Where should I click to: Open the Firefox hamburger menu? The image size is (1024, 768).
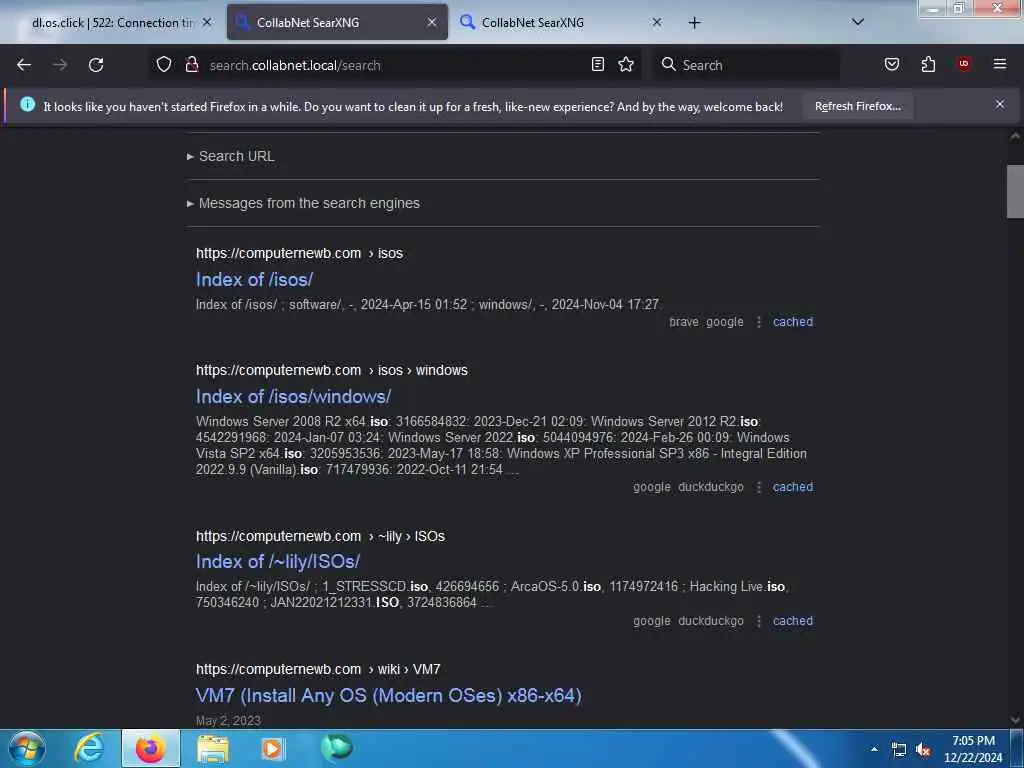click(1000, 64)
